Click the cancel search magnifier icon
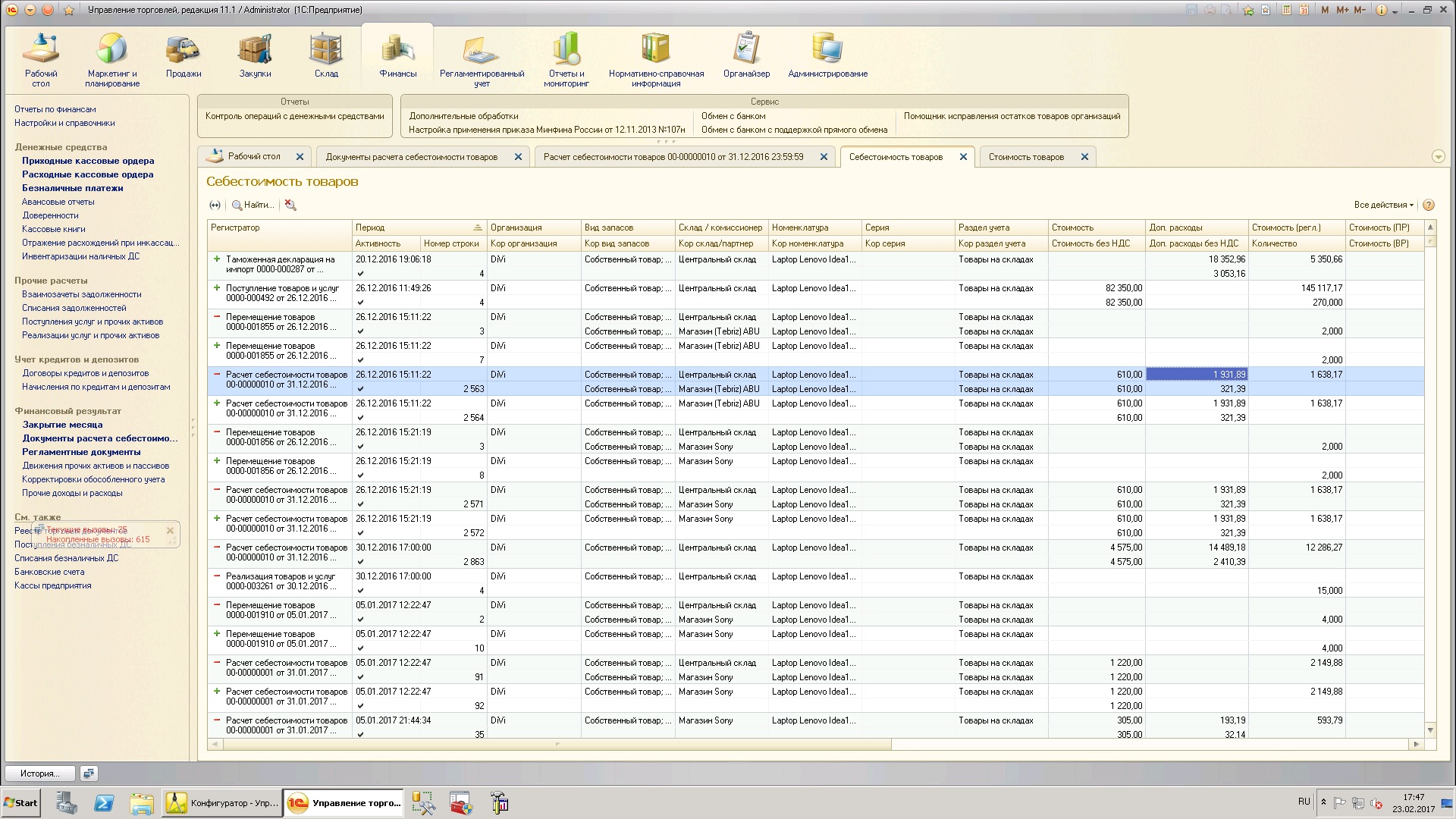 pos(290,205)
